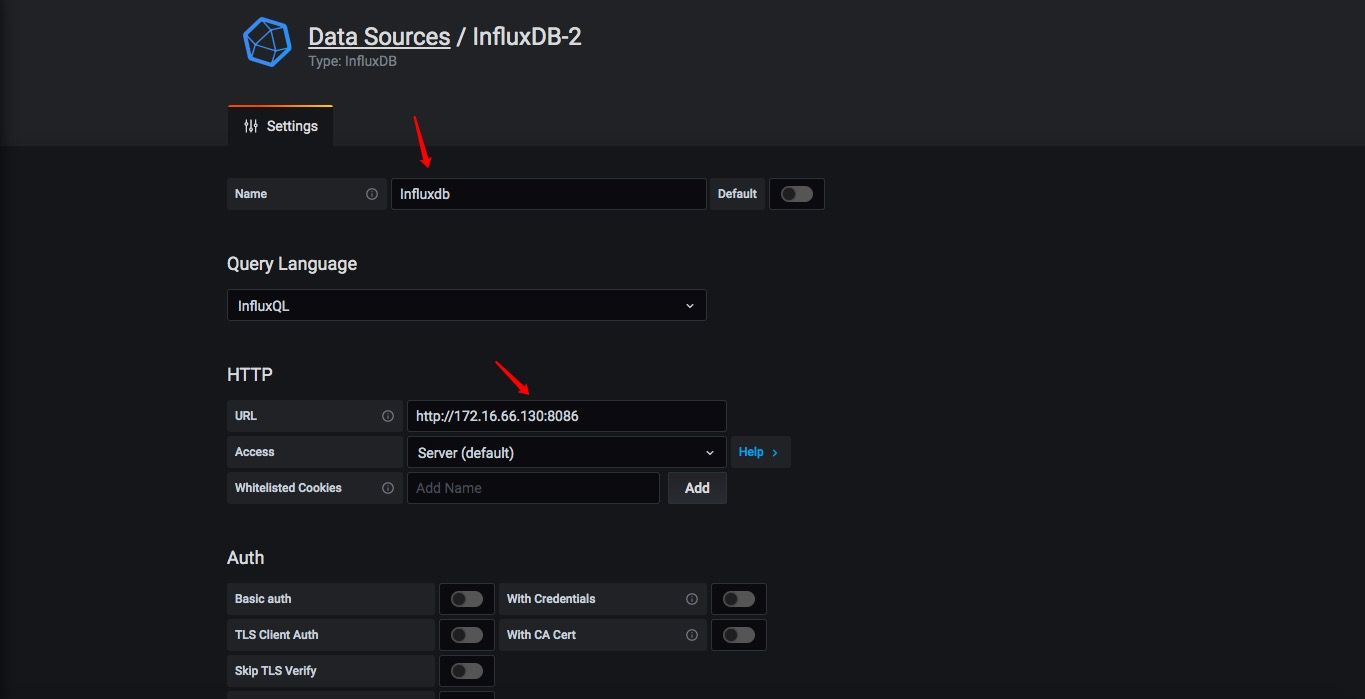The width and height of the screenshot is (1365, 699).
Task: Show the With Credentials info icon
Action: [692, 599]
